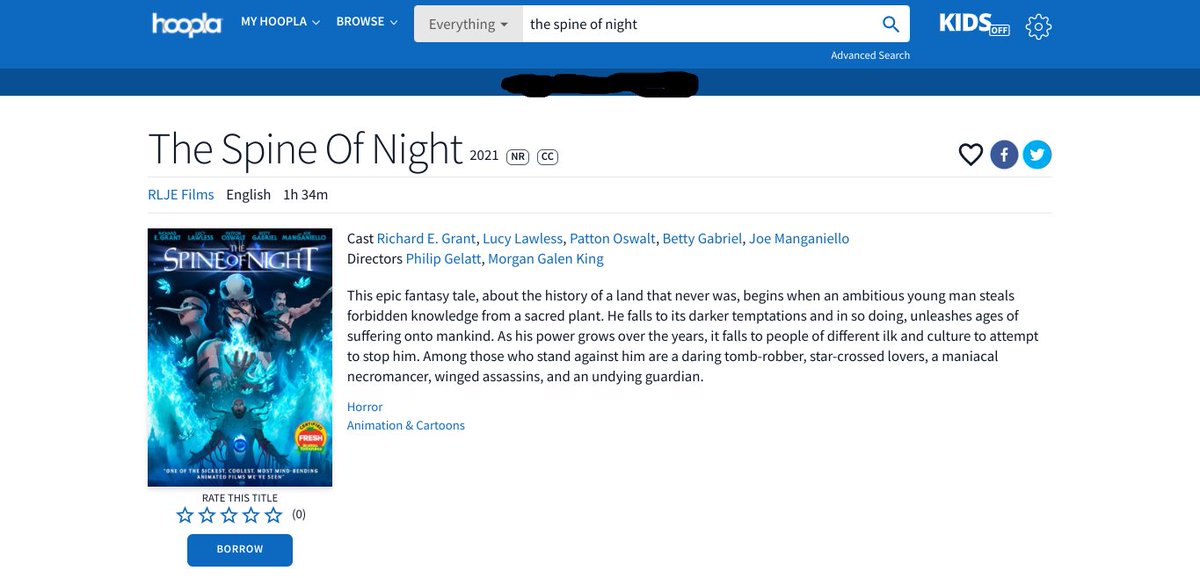
Task: Click the 2021 release year text
Action: click(484, 155)
